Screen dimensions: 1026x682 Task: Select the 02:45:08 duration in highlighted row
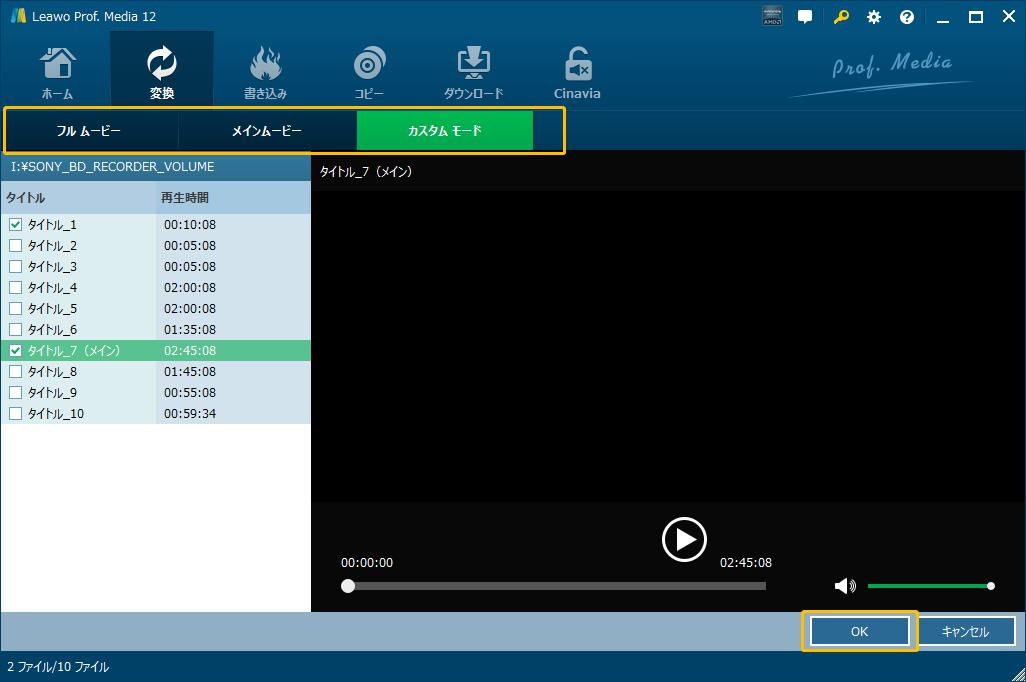[190, 350]
